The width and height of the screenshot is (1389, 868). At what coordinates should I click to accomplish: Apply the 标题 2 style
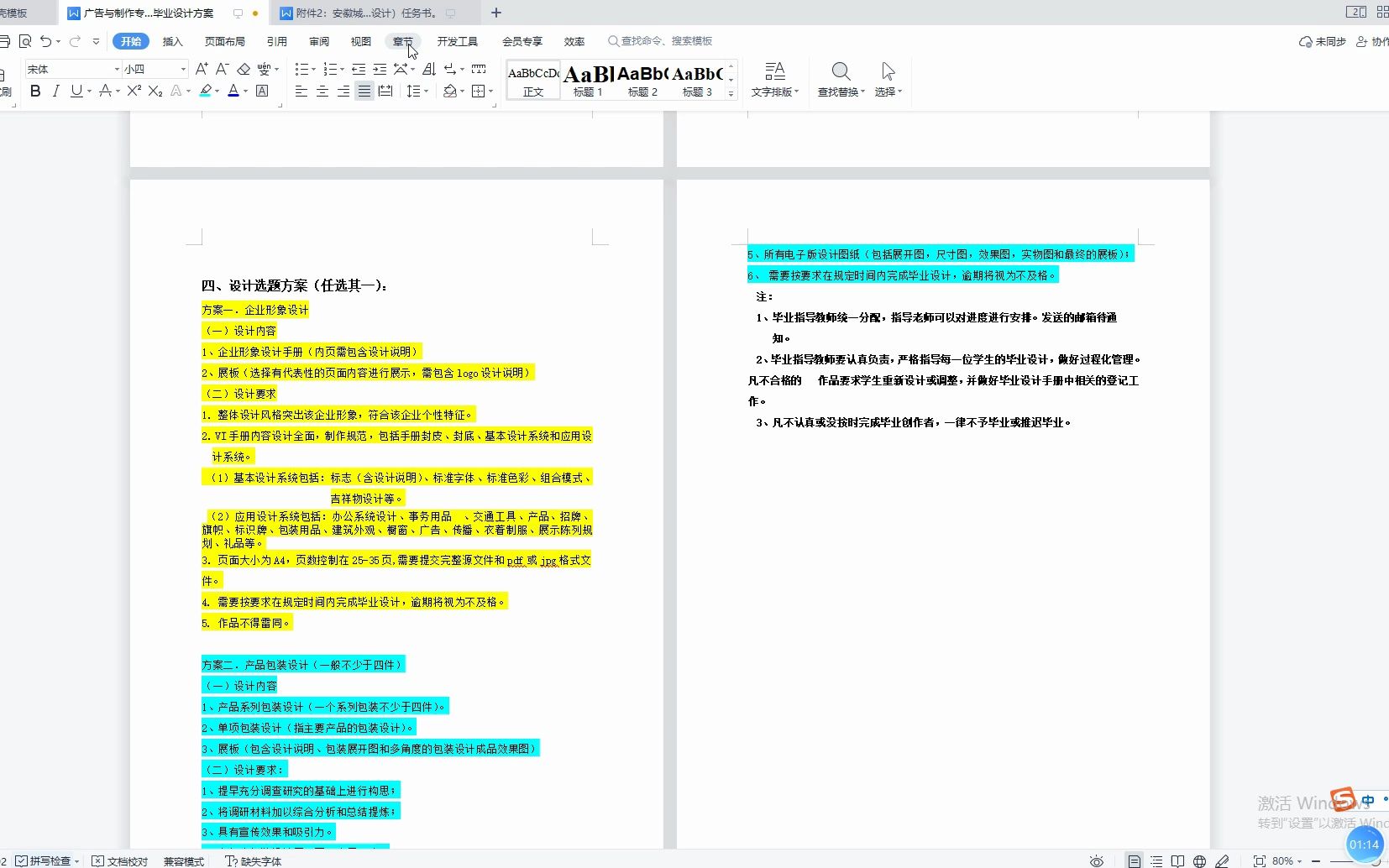coord(642,81)
